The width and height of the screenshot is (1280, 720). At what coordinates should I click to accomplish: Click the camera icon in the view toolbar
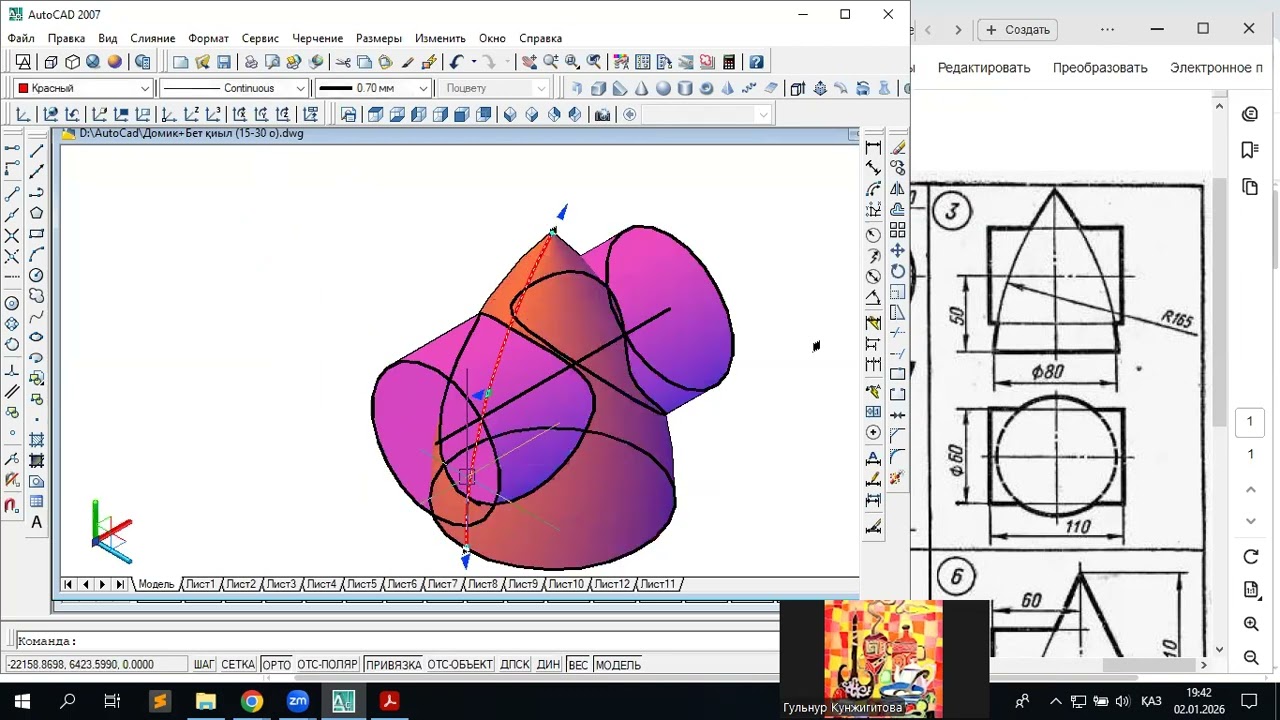pyautogui.click(x=602, y=115)
